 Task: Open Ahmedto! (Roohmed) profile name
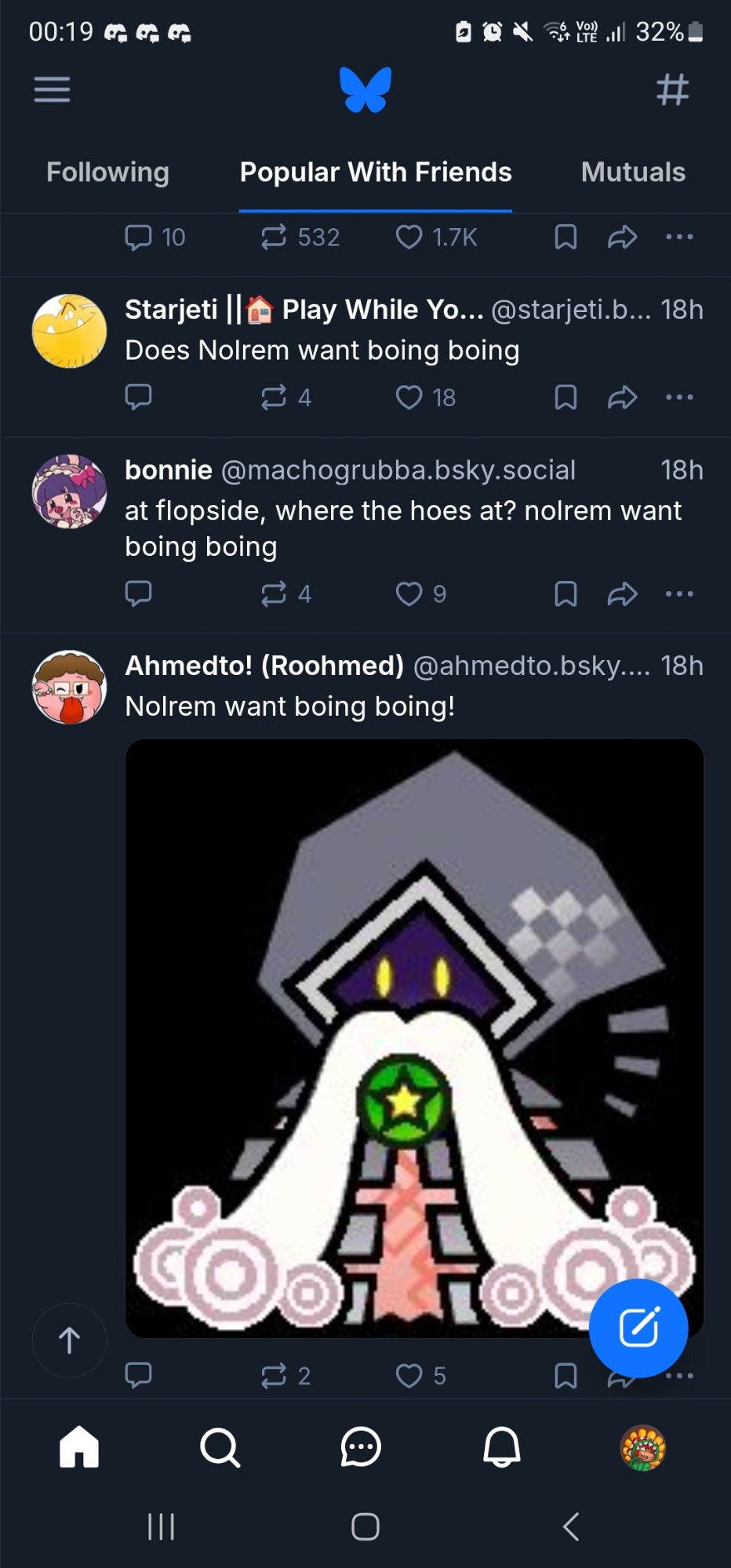point(264,666)
